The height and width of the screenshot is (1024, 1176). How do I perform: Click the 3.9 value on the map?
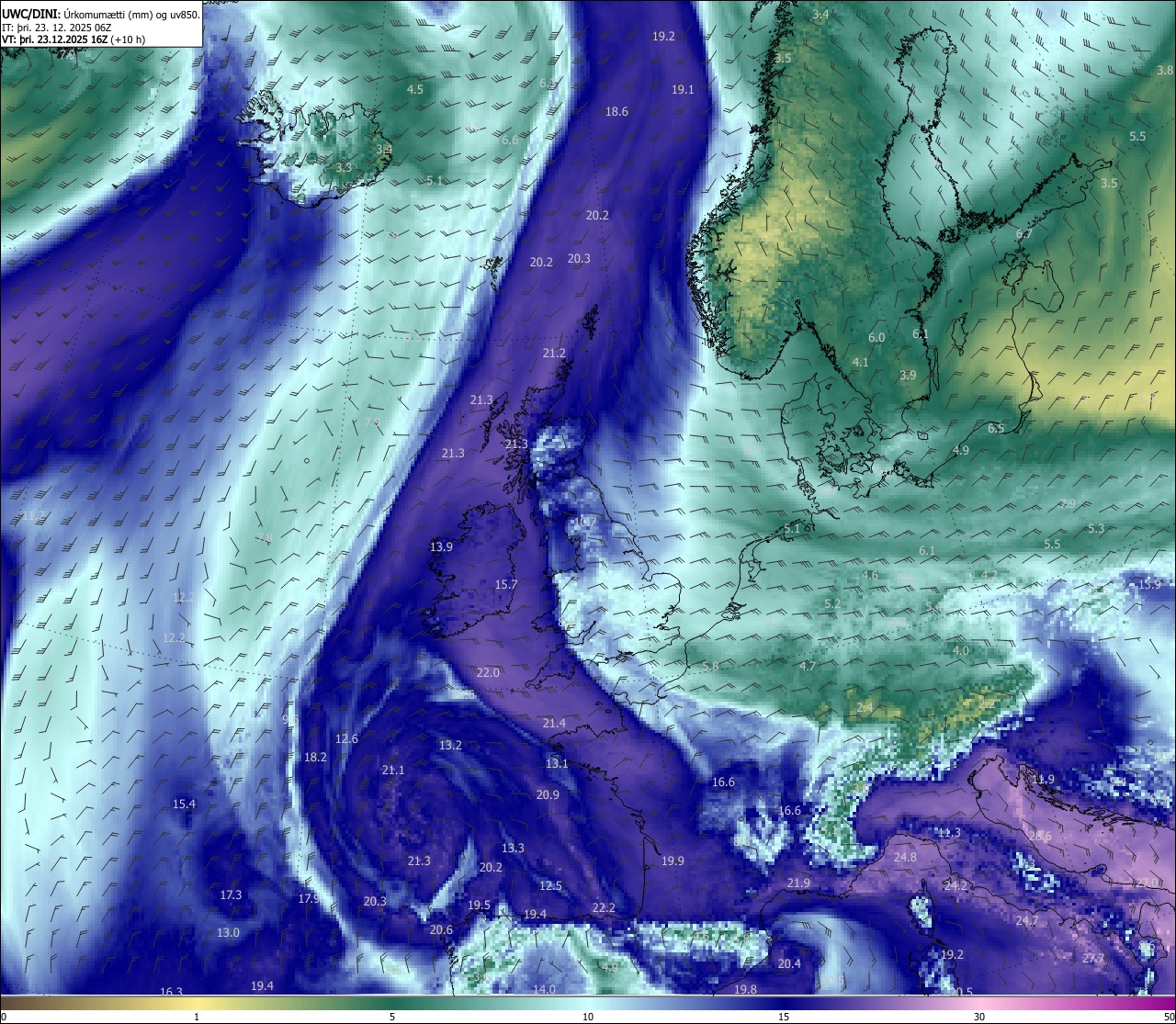click(x=908, y=376)
